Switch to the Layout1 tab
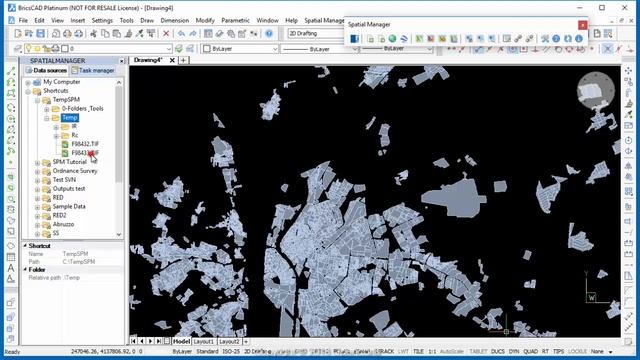 [203, 341]
